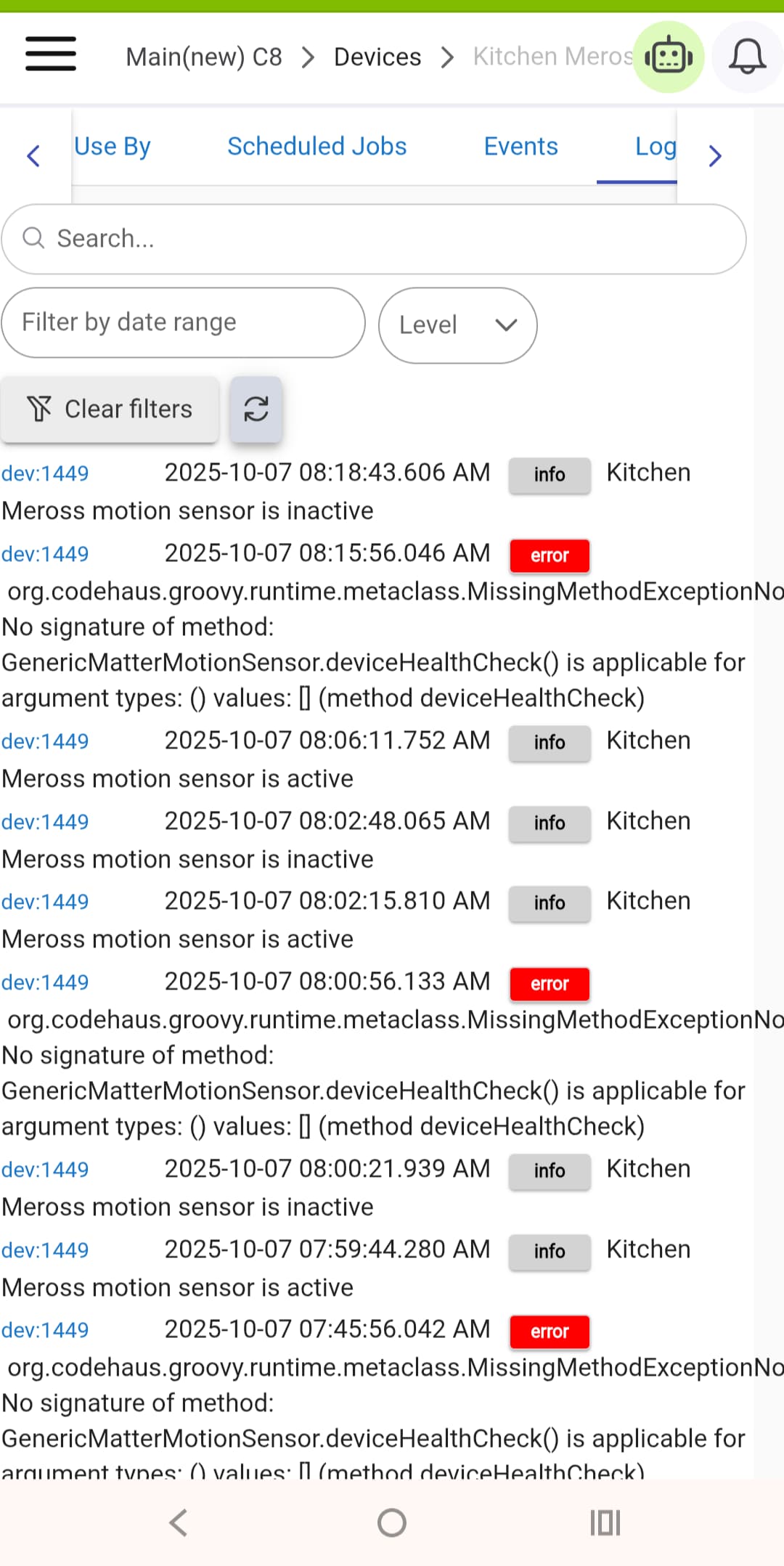784x1566 pixels.
Task: Tap the Android back navigation icon
Action: click(x=179, y=1522)
